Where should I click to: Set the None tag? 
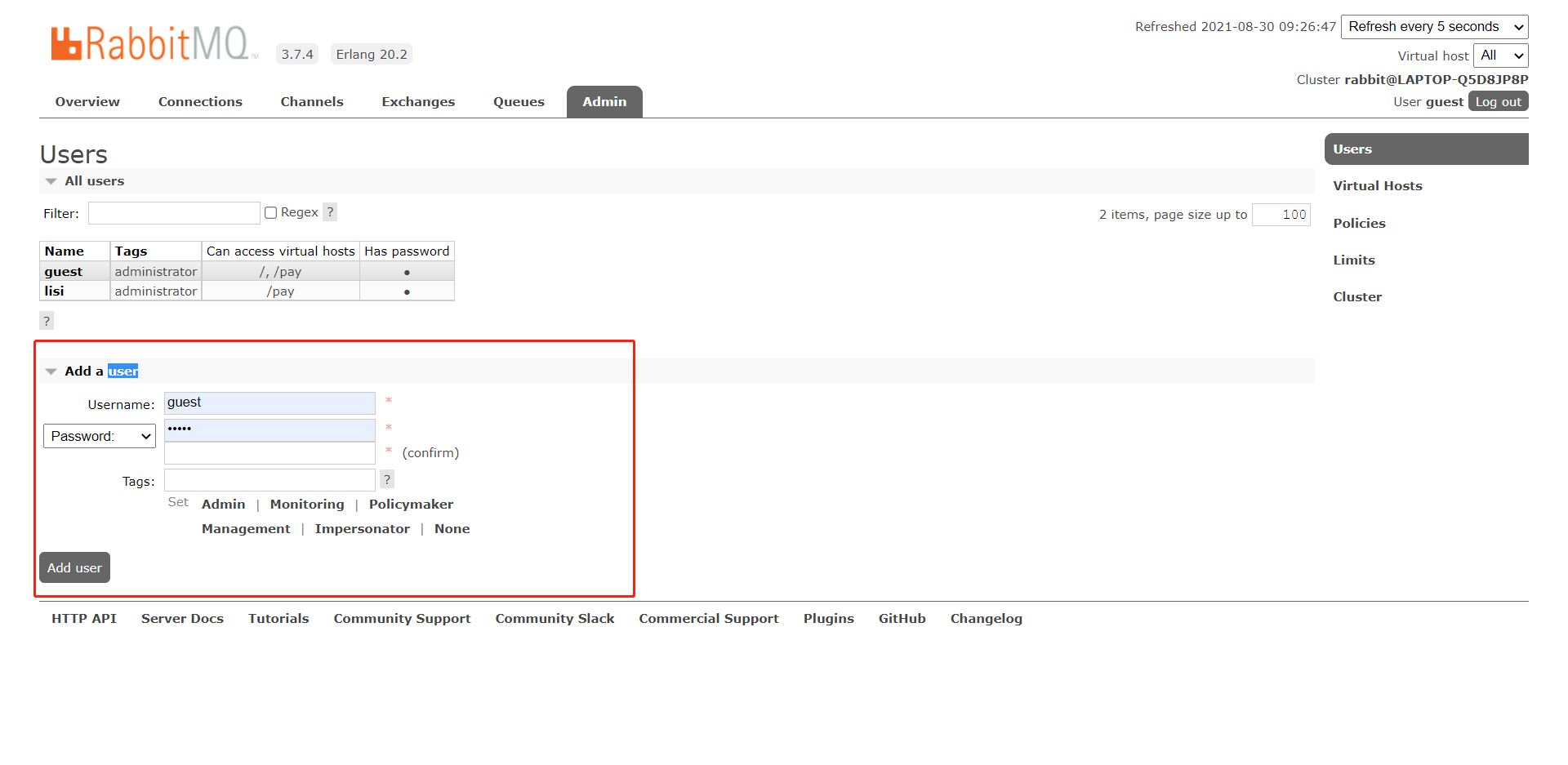click(452, 529)
